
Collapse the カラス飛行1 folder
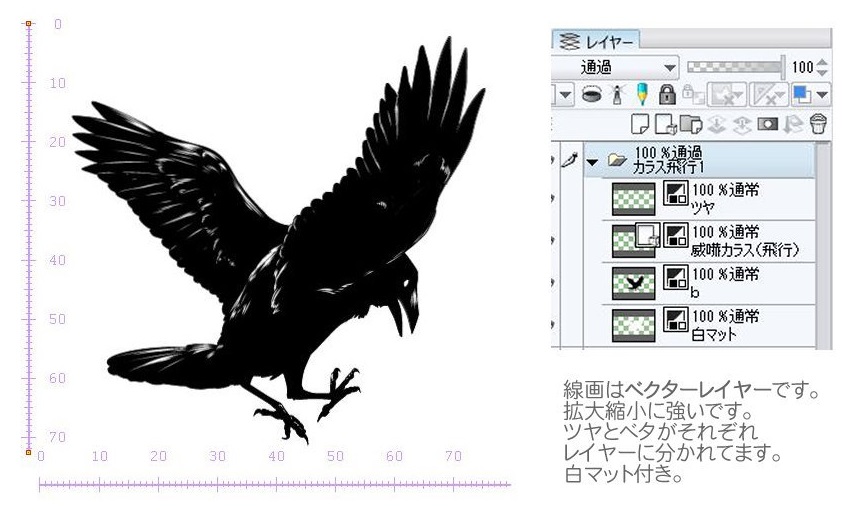click(592, 160)
